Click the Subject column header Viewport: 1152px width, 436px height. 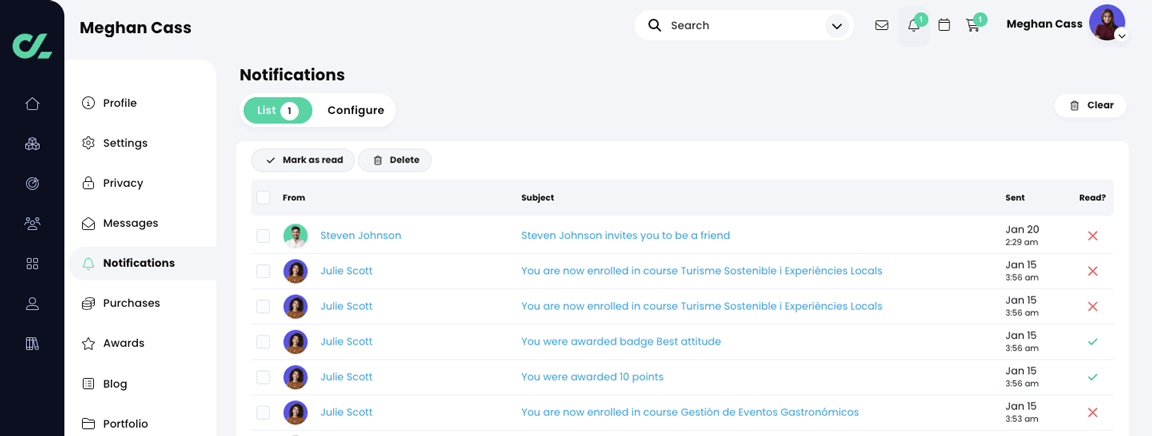coord(538,198)
